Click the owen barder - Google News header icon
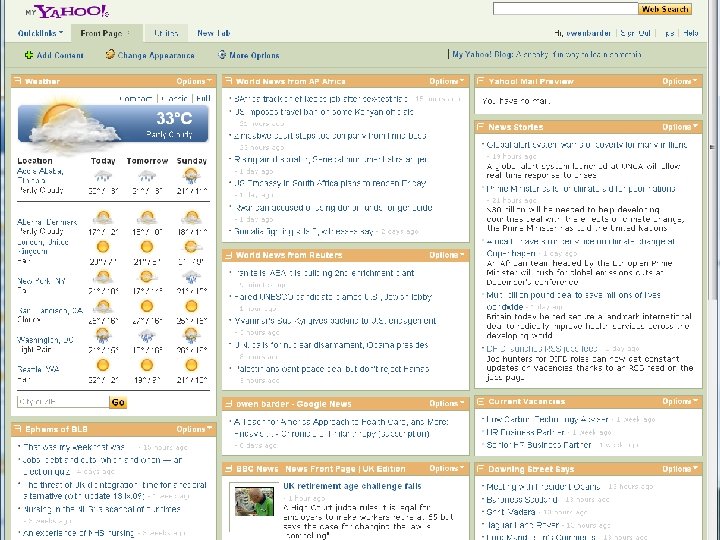This screenshot has height=540, width=720. (228, 404)
